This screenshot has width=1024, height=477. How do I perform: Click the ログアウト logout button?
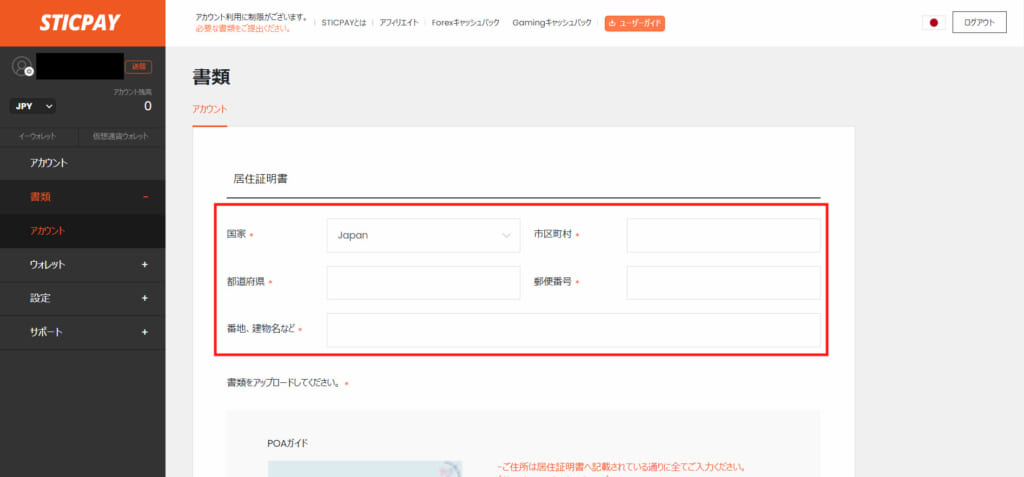click(x=979, y=22)
